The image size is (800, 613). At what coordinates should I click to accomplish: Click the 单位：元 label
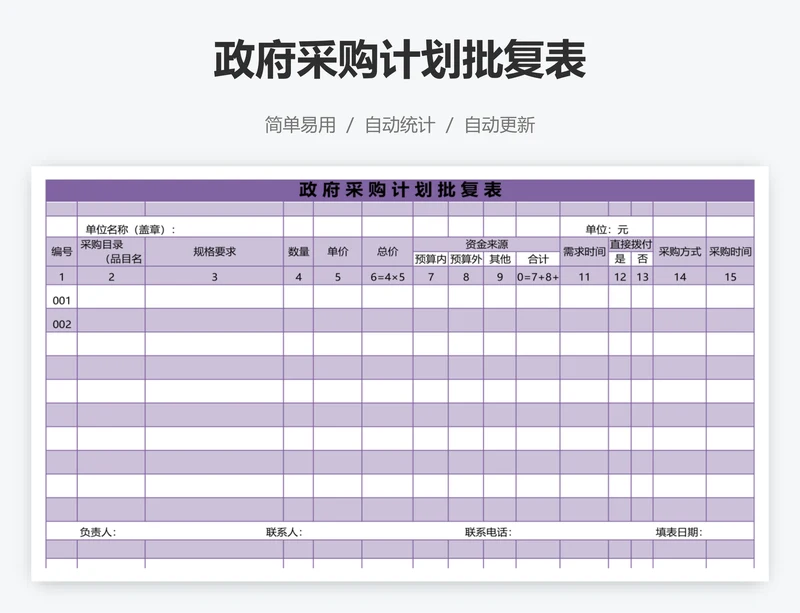[x=607, y=230]
